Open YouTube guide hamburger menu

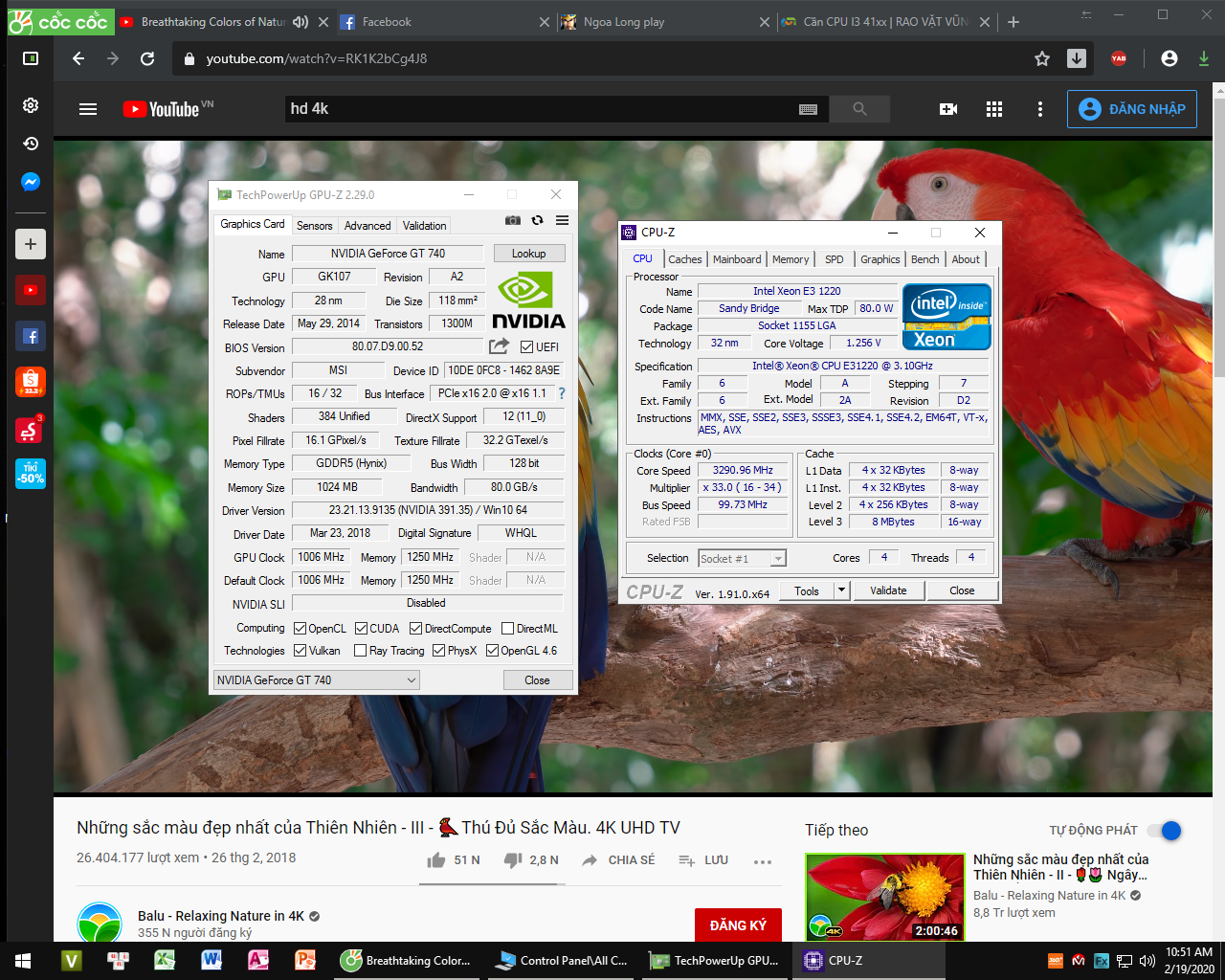point(88,109)
